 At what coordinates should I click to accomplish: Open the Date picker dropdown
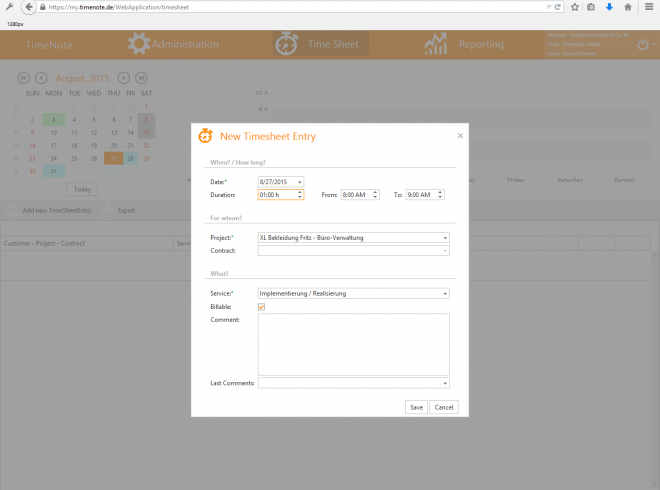click(300, 181)
